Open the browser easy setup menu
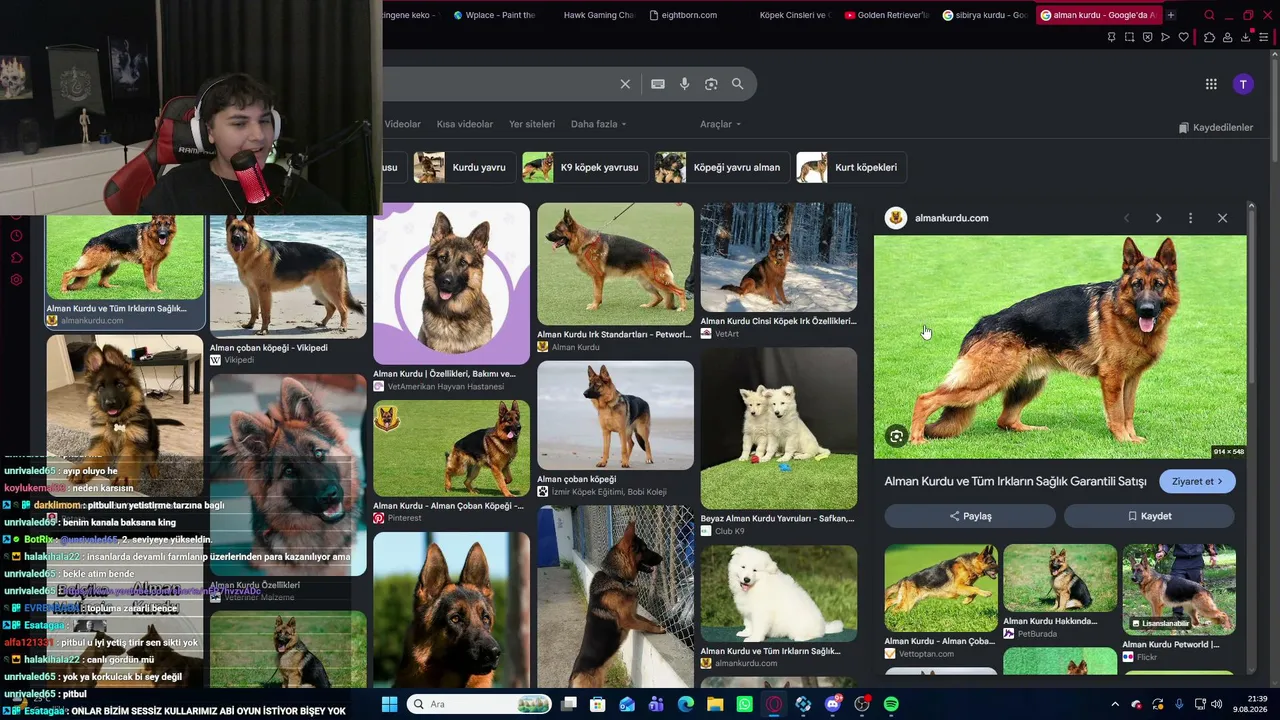This screenshot has width=1280, height=720. click(1263, 37)
